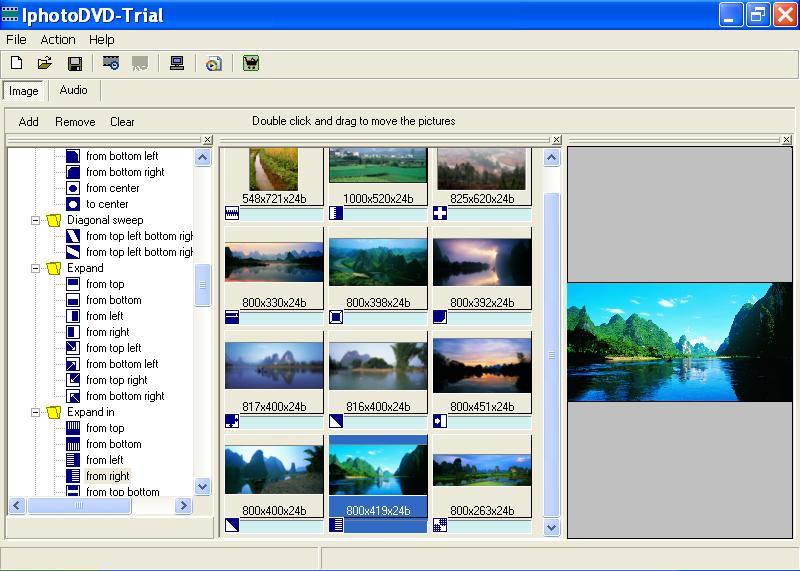
Task: Switch to the Audio tab
Action: point(73,90)
